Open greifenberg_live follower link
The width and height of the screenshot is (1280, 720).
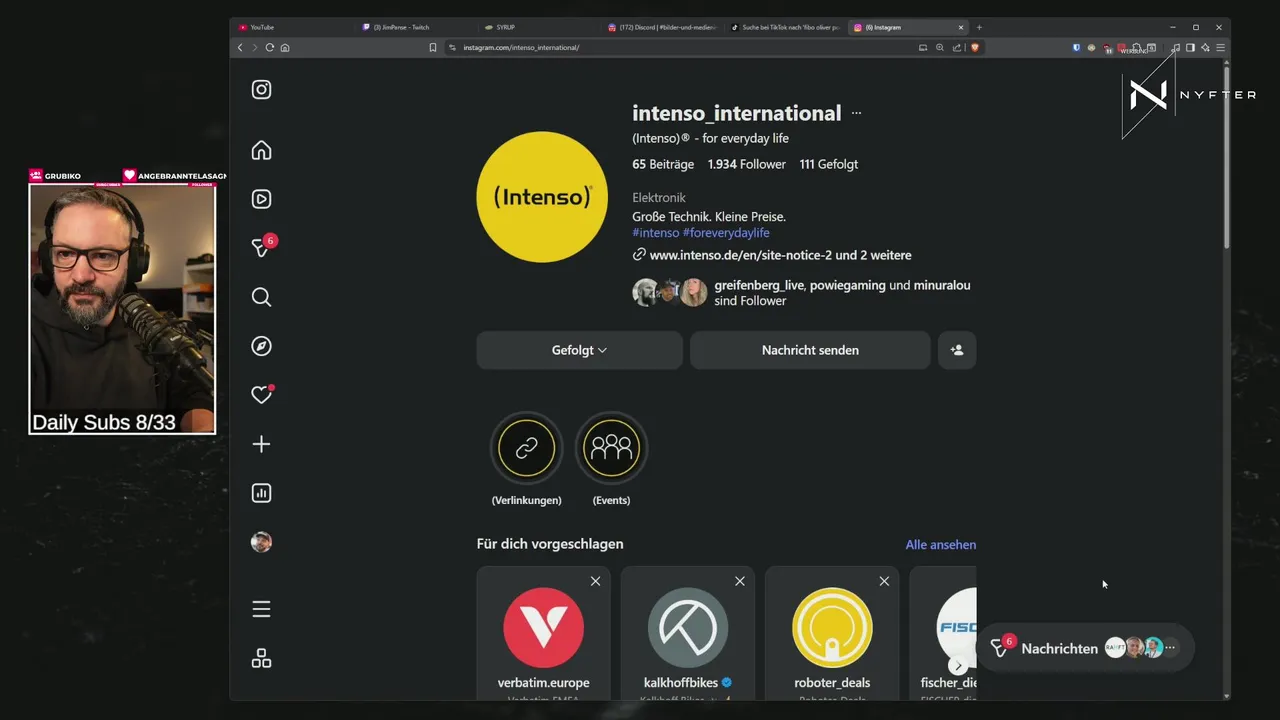point(759,285)
